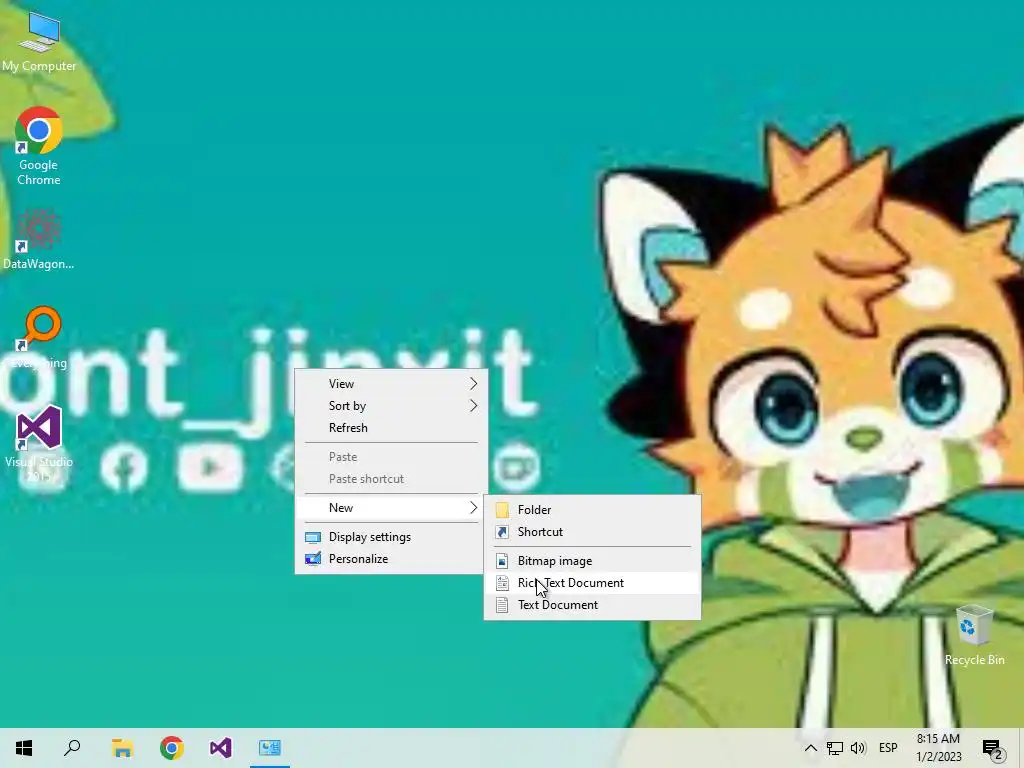
Task: Open the New submenu entry
Action: tap(391, 507)
